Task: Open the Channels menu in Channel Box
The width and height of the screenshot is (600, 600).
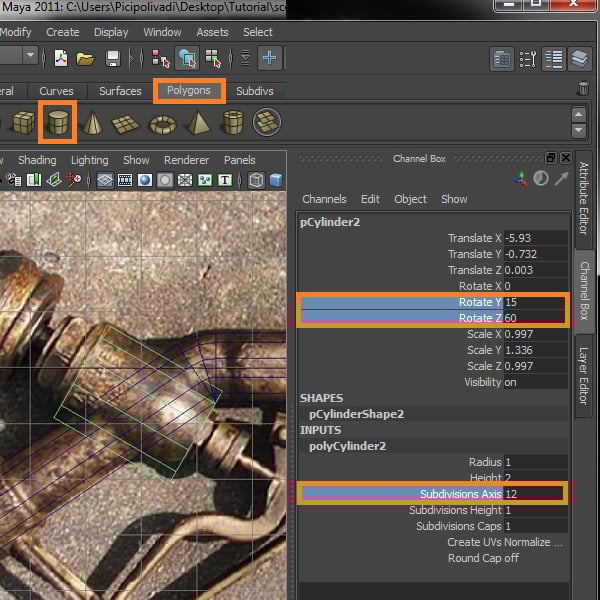Action: (324, 199)
